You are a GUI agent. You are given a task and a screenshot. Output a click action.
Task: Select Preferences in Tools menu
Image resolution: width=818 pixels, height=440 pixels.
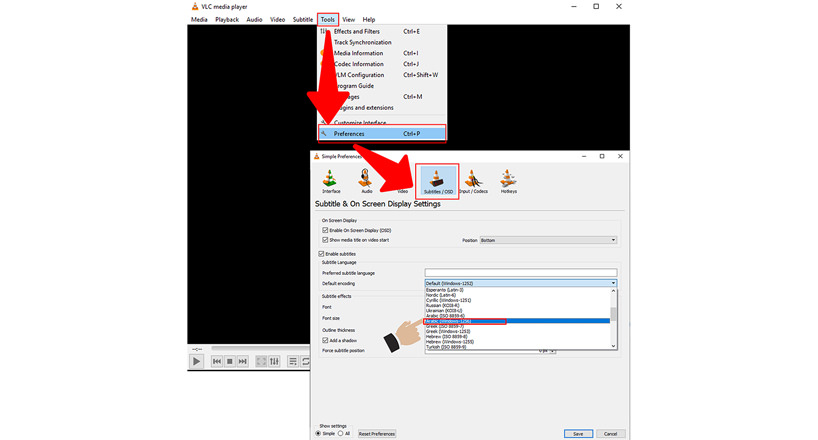coord(382,134)
